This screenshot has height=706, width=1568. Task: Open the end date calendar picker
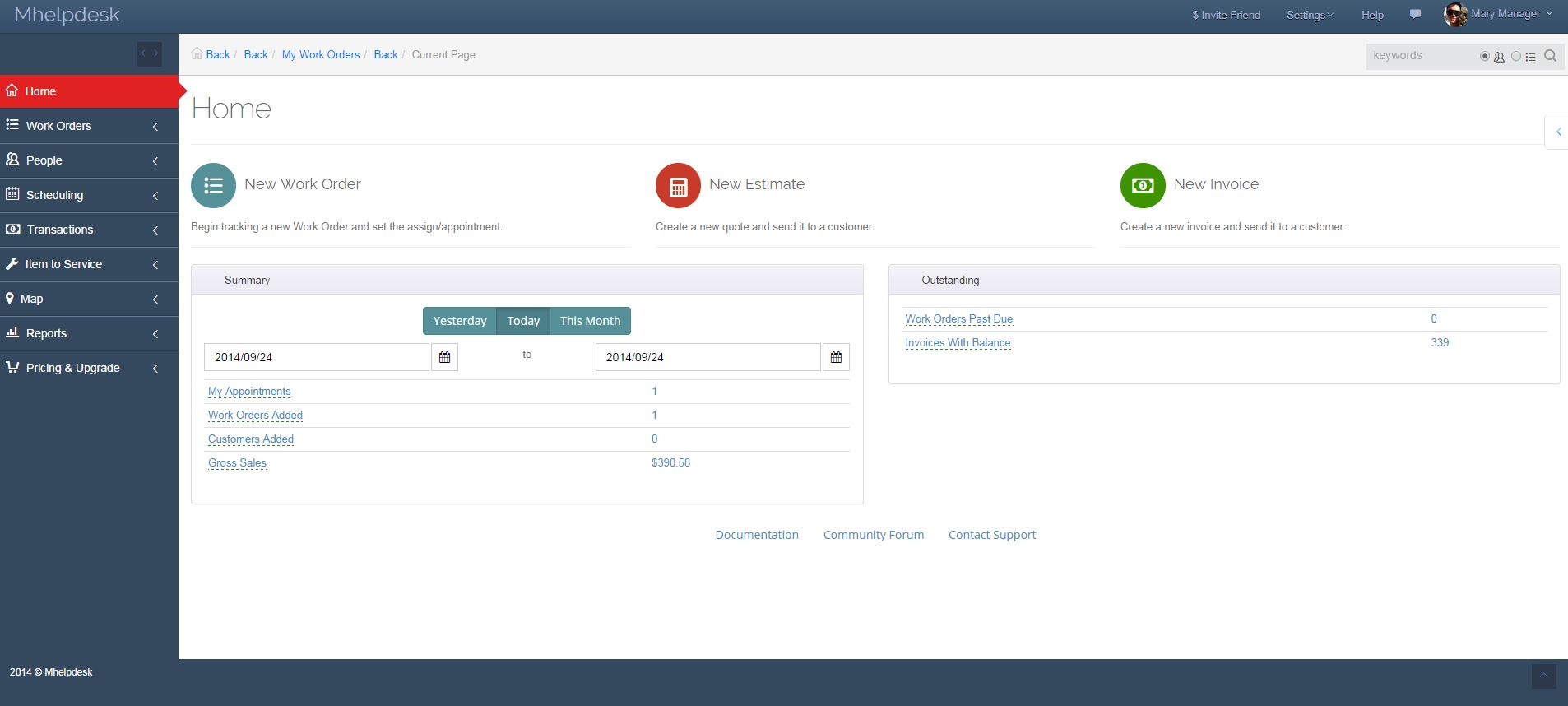(x=836, y=357)
